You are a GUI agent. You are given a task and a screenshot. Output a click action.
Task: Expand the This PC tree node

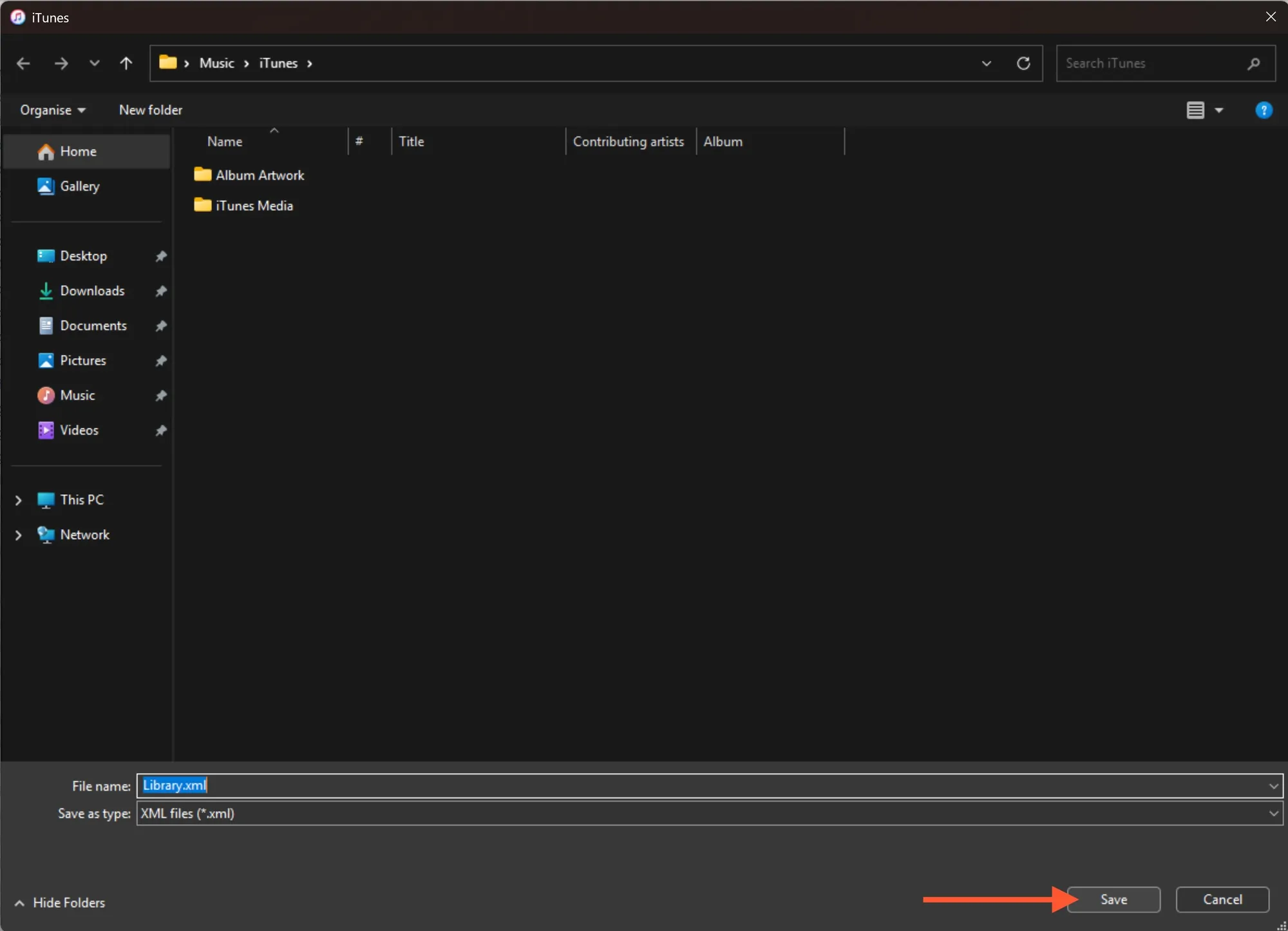(x=18, y=500)
